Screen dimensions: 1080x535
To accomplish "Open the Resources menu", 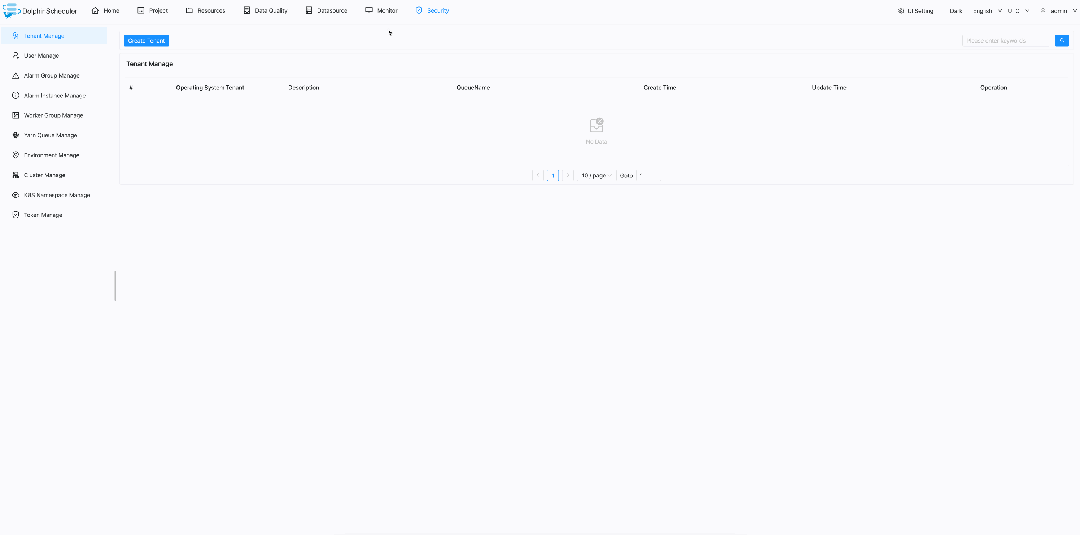I will click(205, 11).
